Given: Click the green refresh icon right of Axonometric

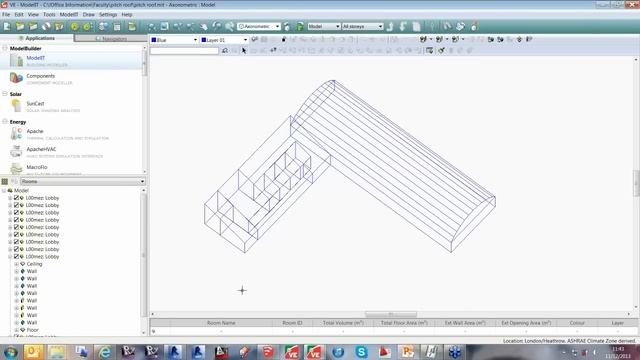Looking at the screenshot, I should point(300,27).
